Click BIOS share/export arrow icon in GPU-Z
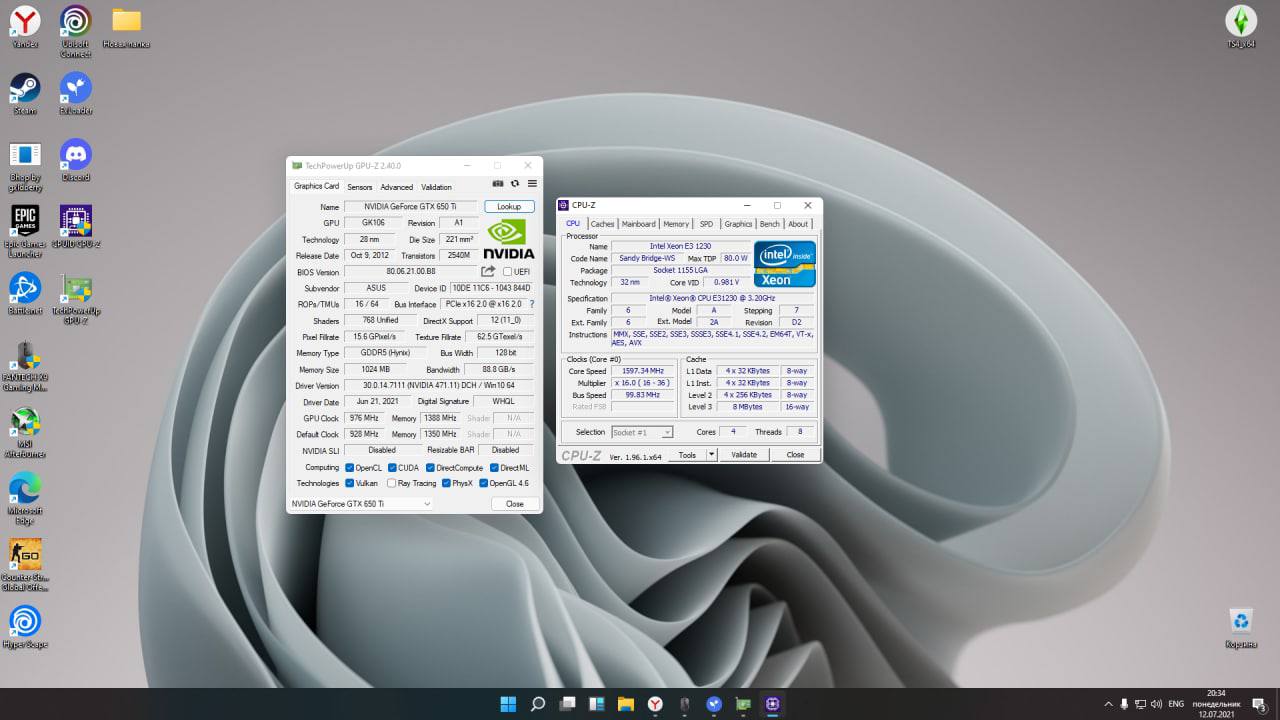 488,271
